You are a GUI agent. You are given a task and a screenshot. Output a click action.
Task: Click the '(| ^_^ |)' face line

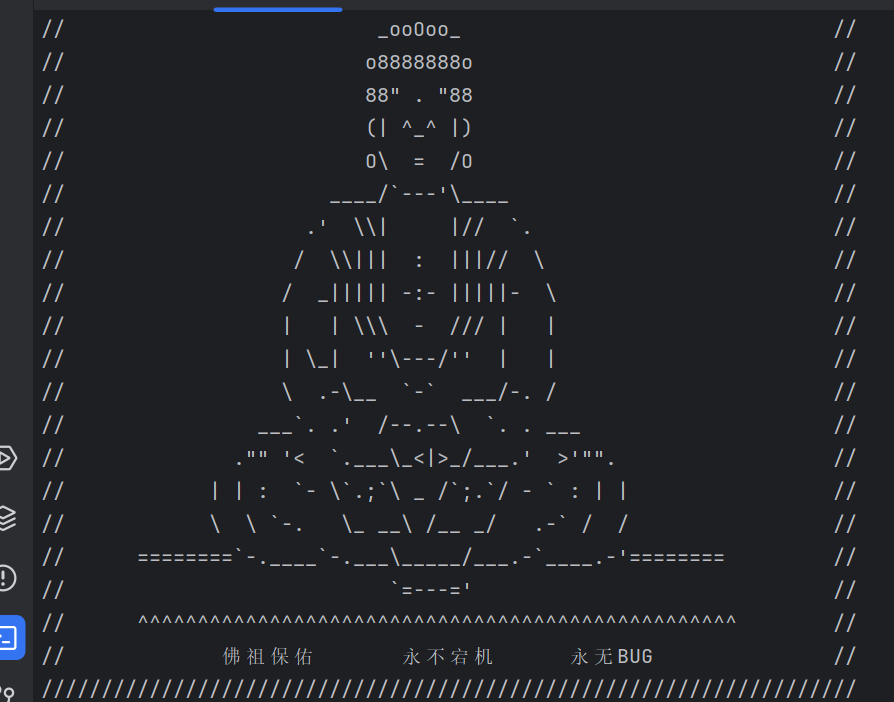pos(419,128)
